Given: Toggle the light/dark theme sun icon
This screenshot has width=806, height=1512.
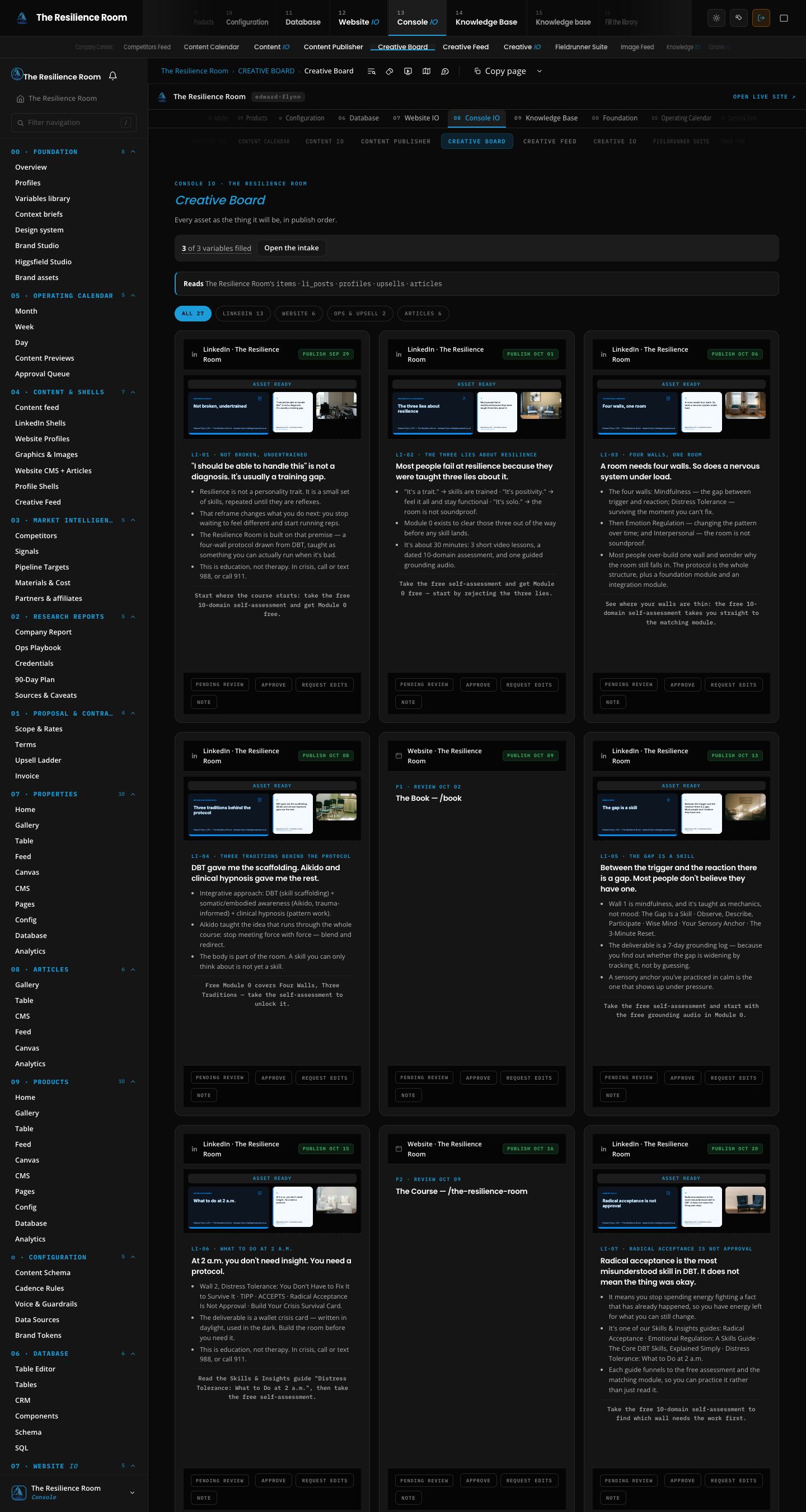Looking at the screenshot, I should coord(716,17).
